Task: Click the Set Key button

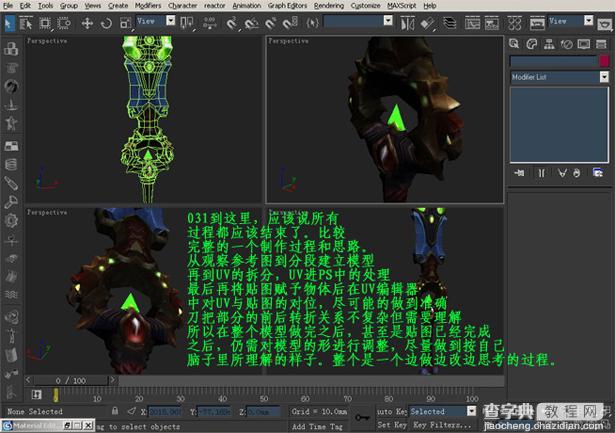Action: [392, 425]
